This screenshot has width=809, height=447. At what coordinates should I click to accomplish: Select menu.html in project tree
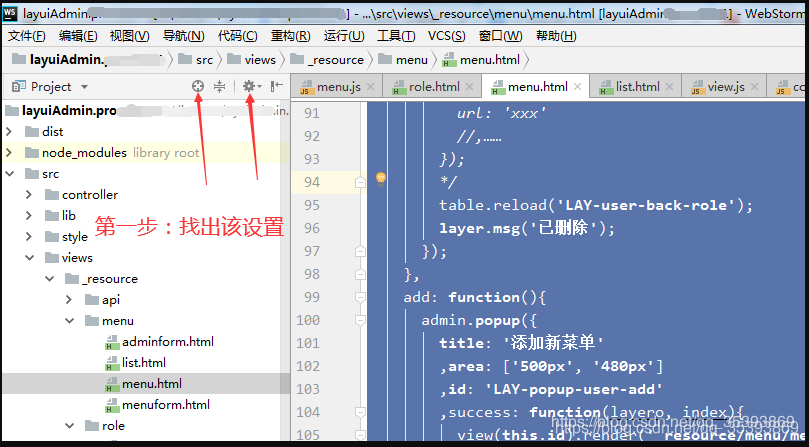coord(143,384)
